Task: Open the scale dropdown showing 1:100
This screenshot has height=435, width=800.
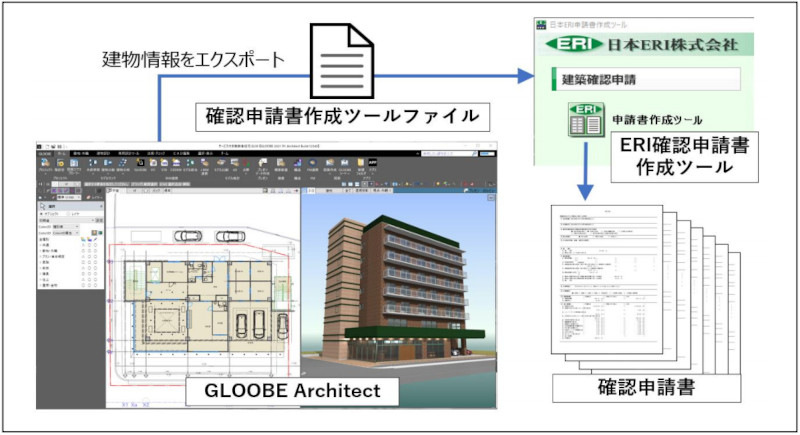Action: coord(68,197)
